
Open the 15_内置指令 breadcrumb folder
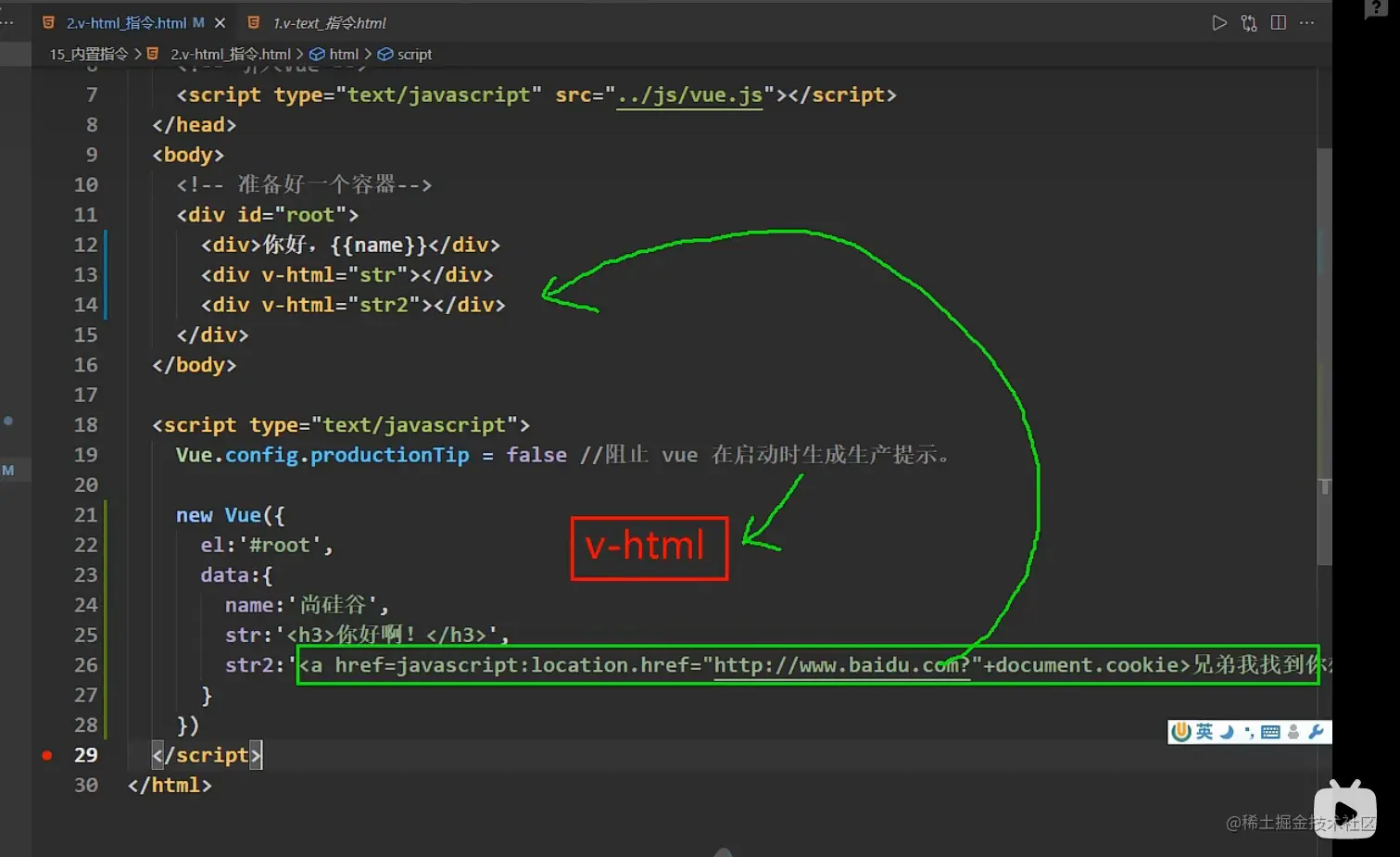click(89, 54)
